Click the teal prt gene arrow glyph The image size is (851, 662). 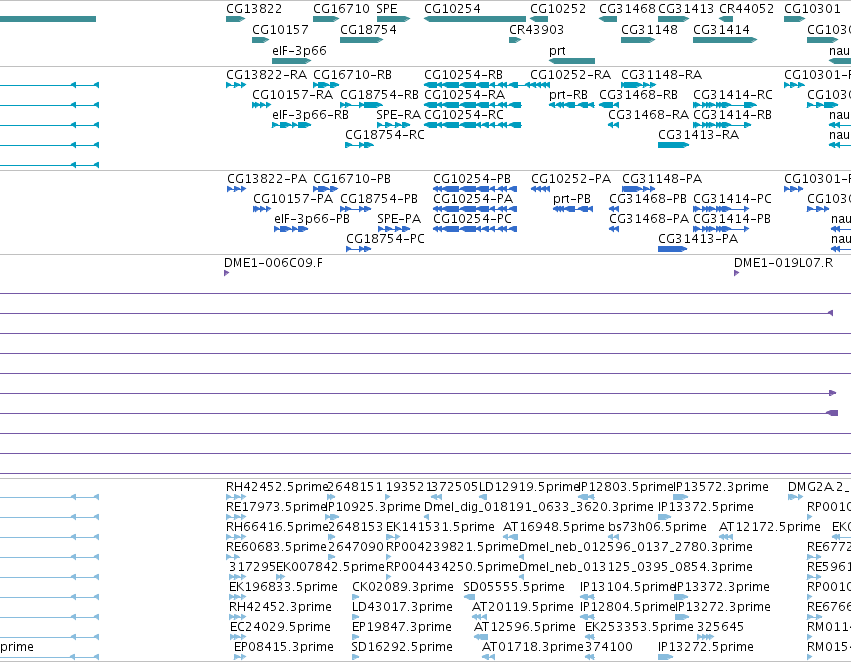tap(572, 61)
